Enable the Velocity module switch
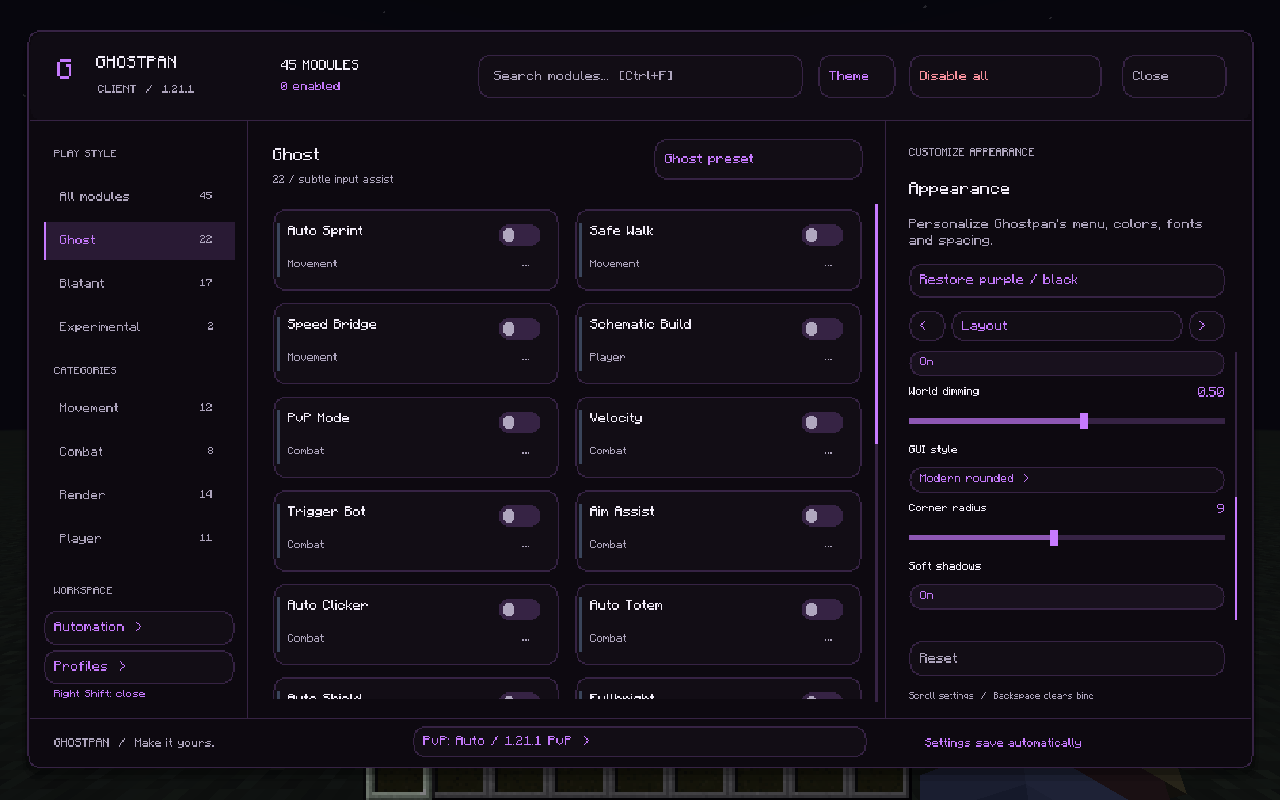This screenshot has height=800, width=1280. (822, 422)
